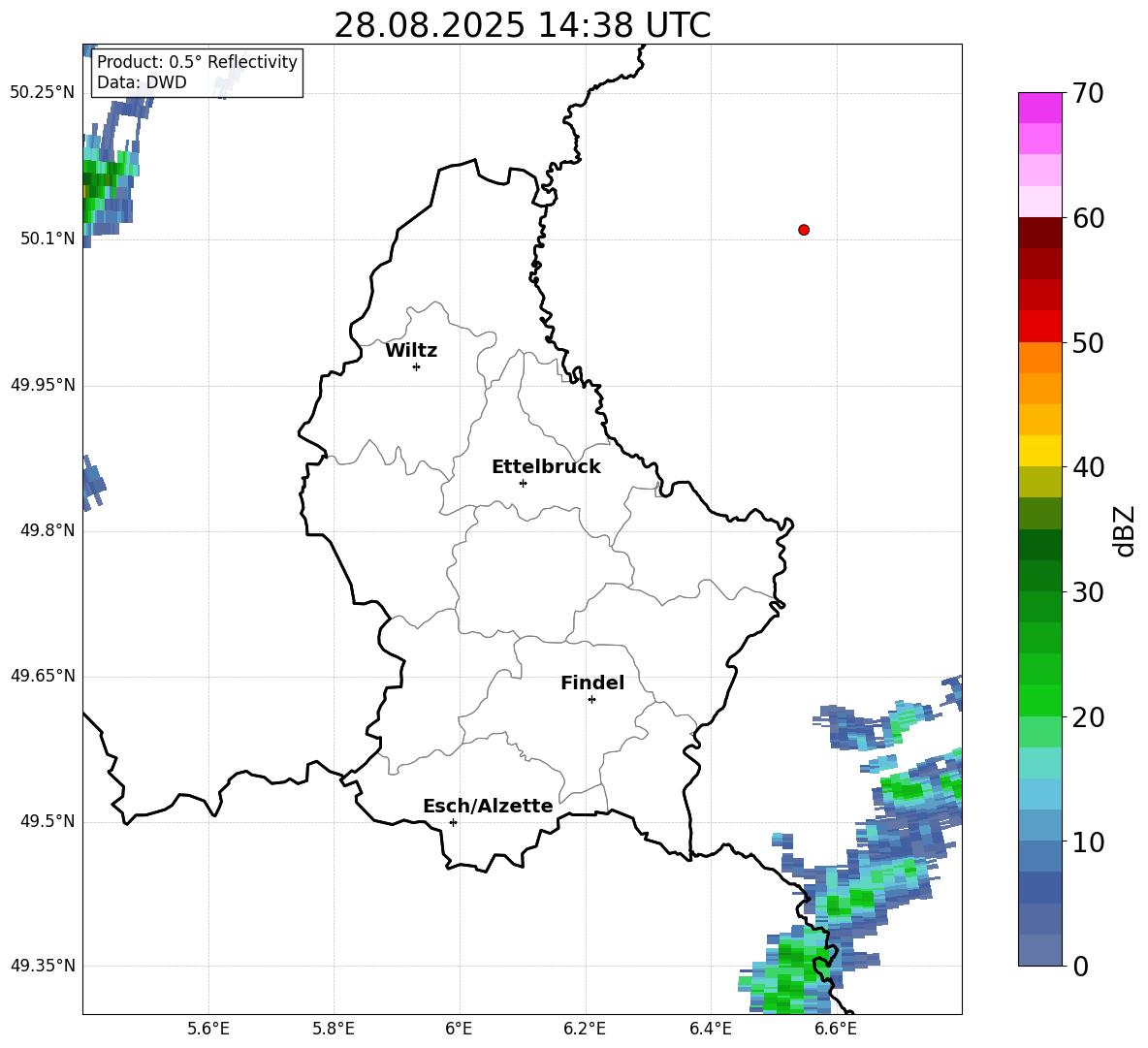Click the 30 colorbar tick label

pos(1088,592)
